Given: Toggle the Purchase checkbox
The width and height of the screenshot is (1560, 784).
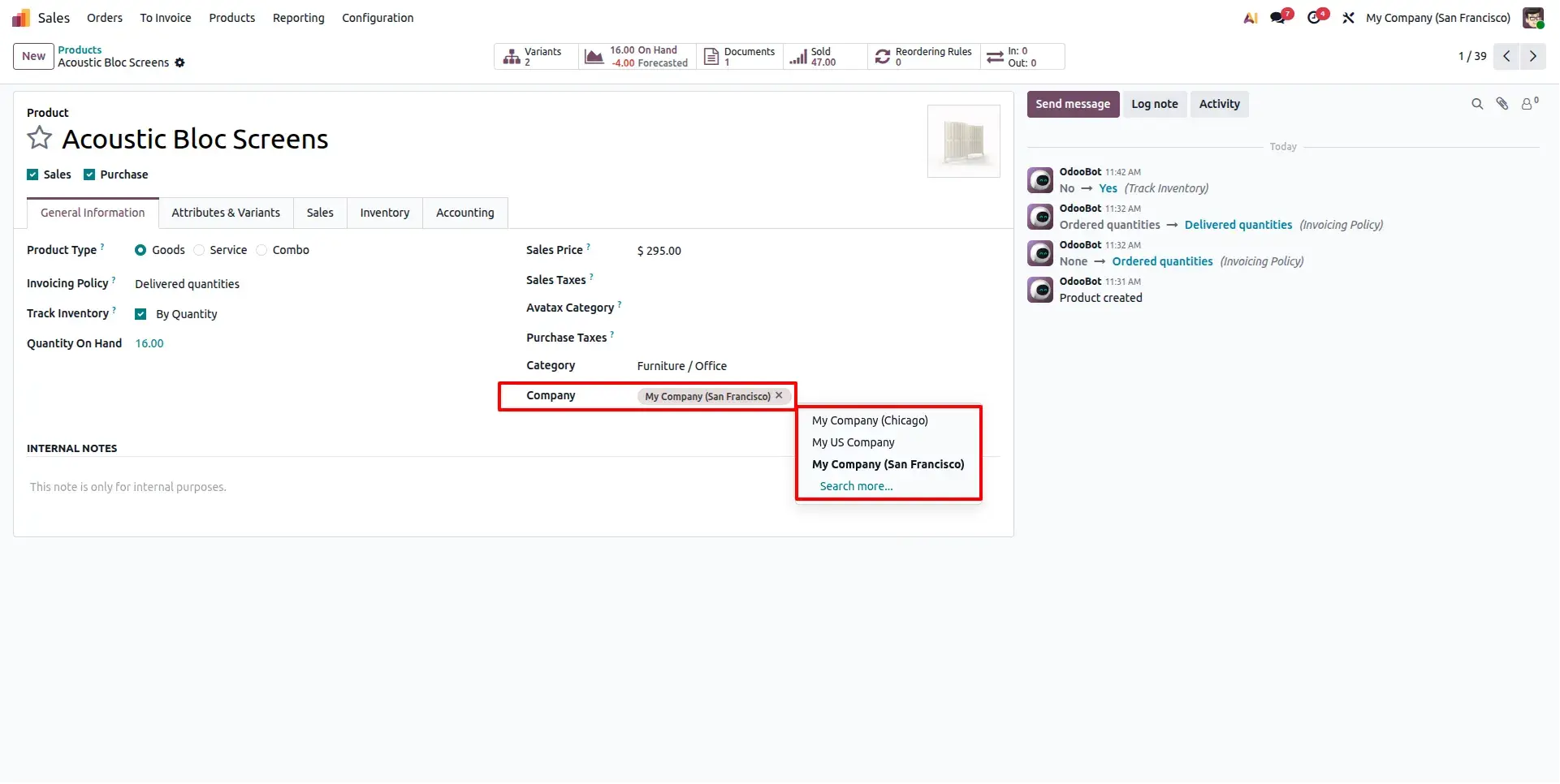Looking at the screenshot, I should (x=89, y=174).
